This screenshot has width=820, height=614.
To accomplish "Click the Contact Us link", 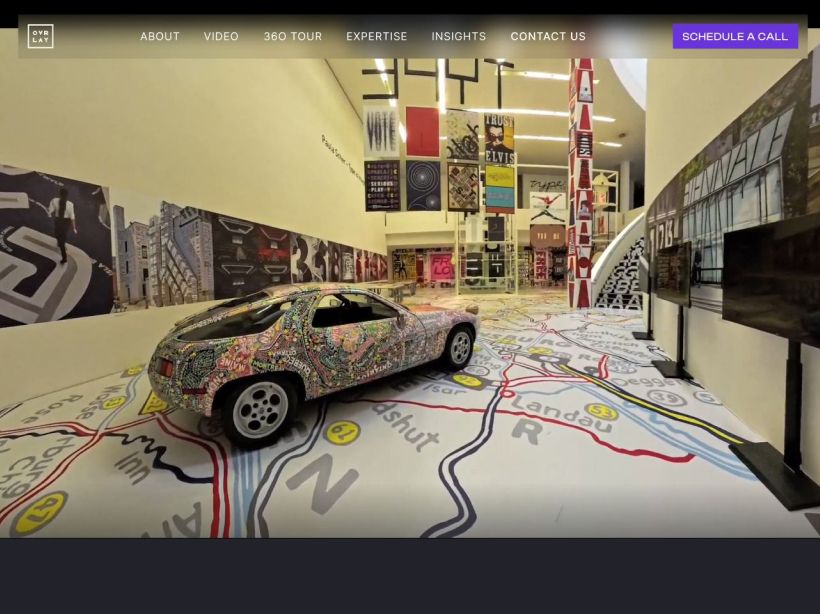I will point(548,36).
